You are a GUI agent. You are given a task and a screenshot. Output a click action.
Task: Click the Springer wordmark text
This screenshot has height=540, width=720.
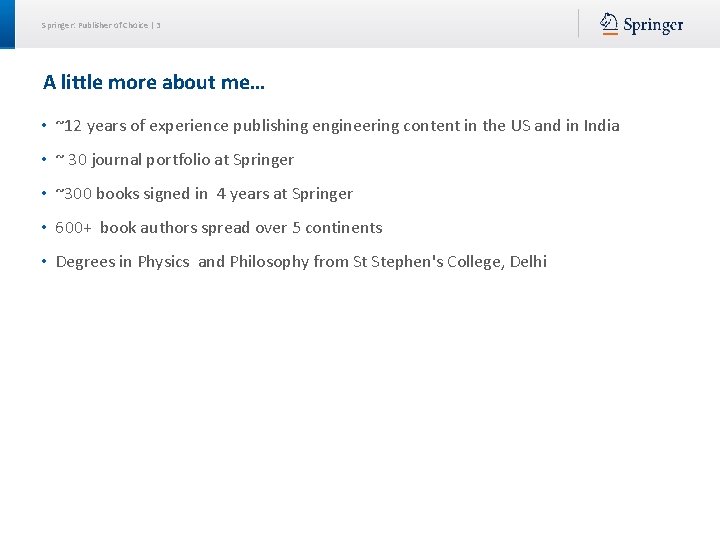click(x=653, y=25)
